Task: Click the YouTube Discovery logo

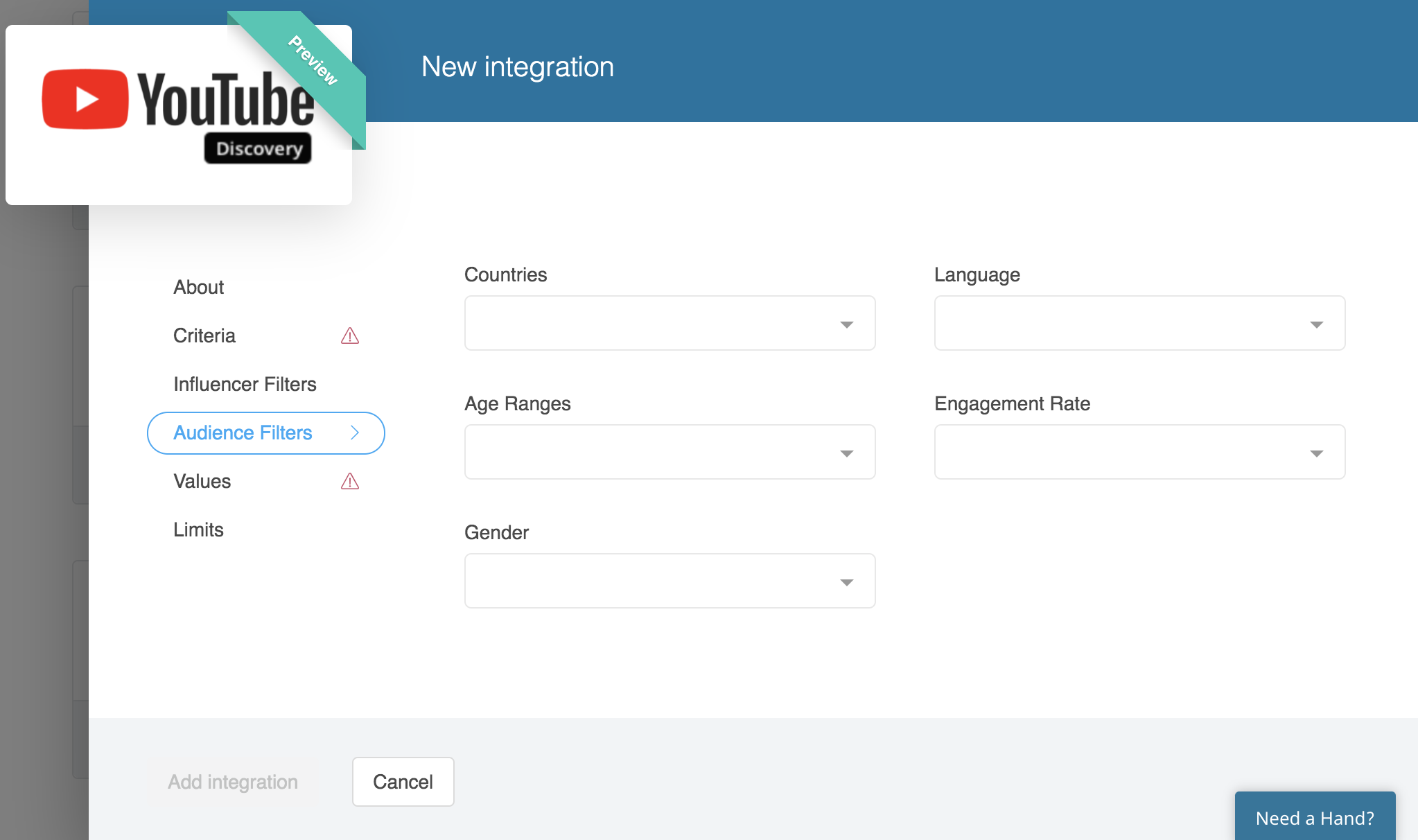Action: (x=178, y=115)
